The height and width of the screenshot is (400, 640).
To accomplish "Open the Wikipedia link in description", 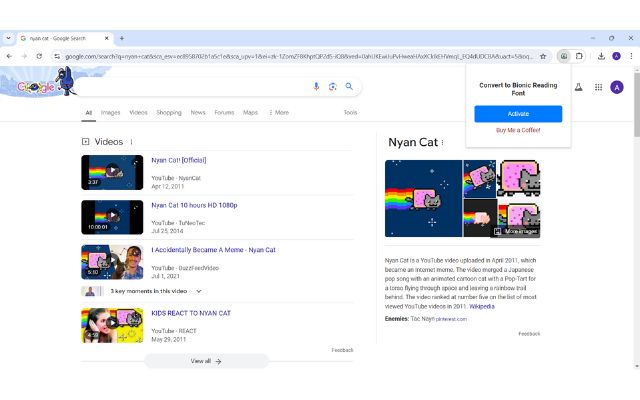I will coord(482,307).
